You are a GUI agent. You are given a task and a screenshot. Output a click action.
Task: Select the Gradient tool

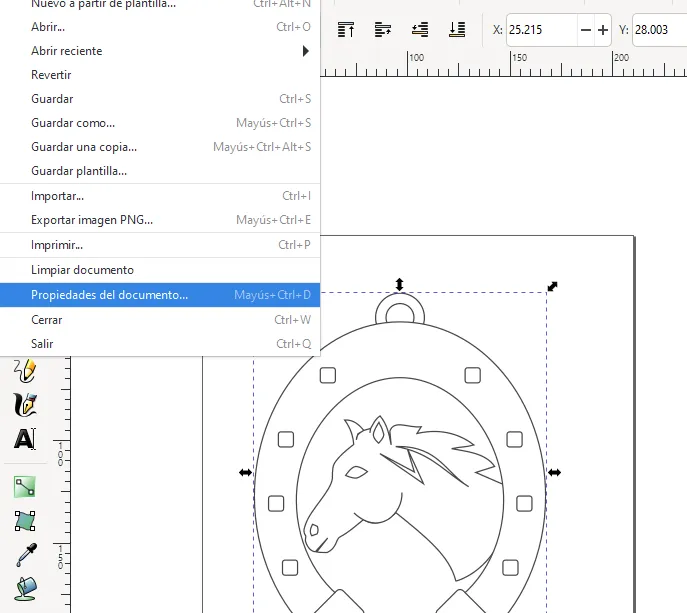[x=24, y=487]
